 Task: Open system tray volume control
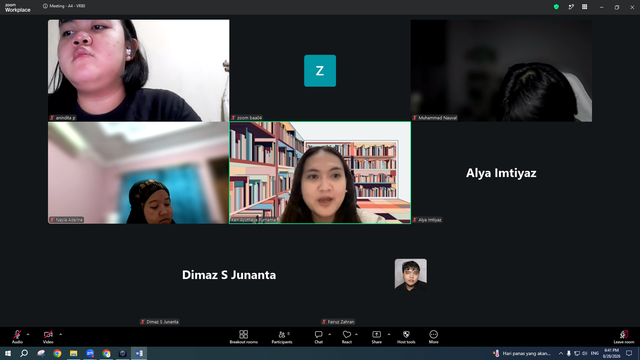pos(584,353)
